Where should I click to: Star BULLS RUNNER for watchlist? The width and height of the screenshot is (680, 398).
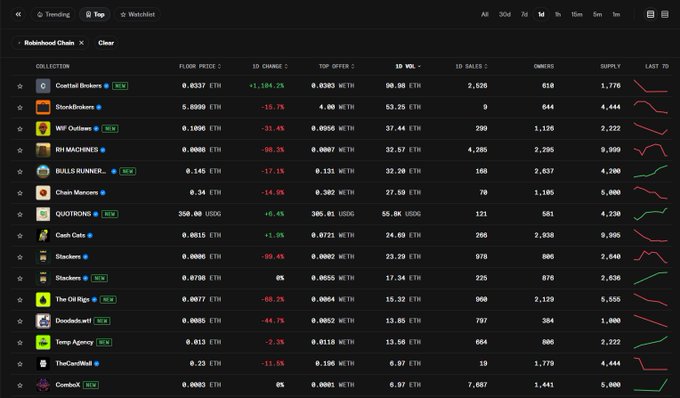20,172
